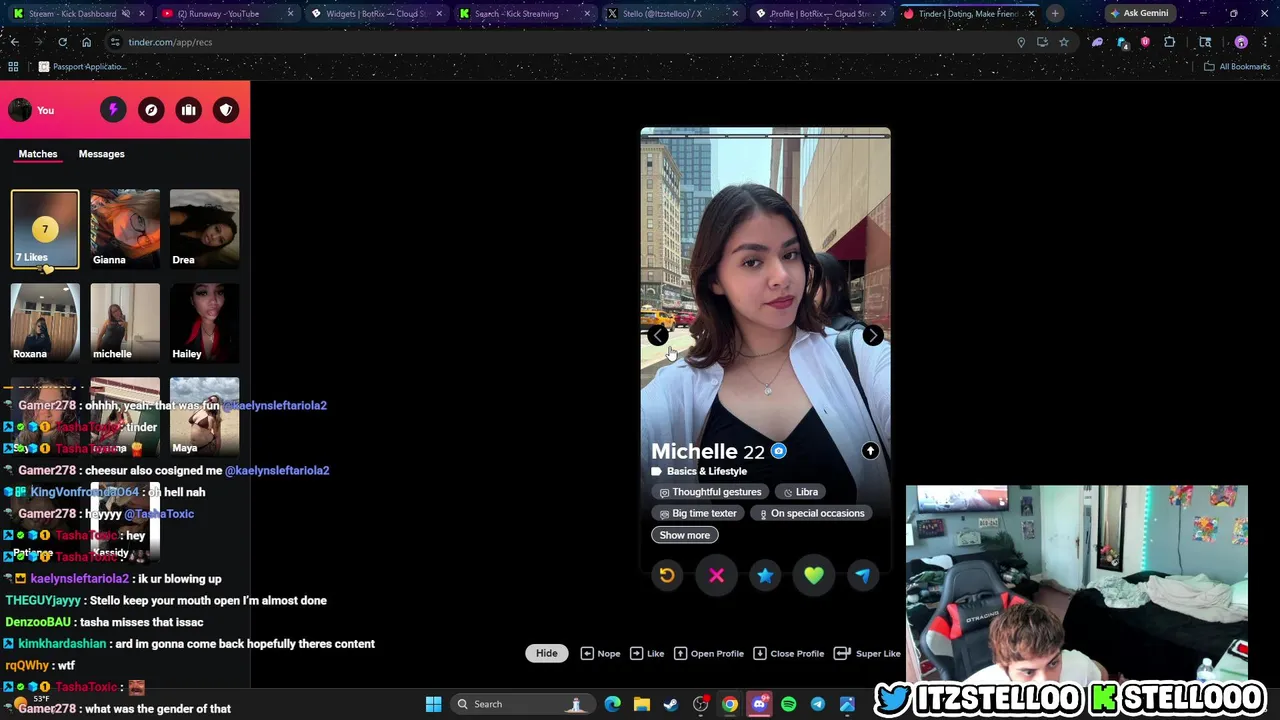Viewport: 1280px width, 720px height.
Task: Click the red shield uBlock extension icon
Action: point(1145,42)
